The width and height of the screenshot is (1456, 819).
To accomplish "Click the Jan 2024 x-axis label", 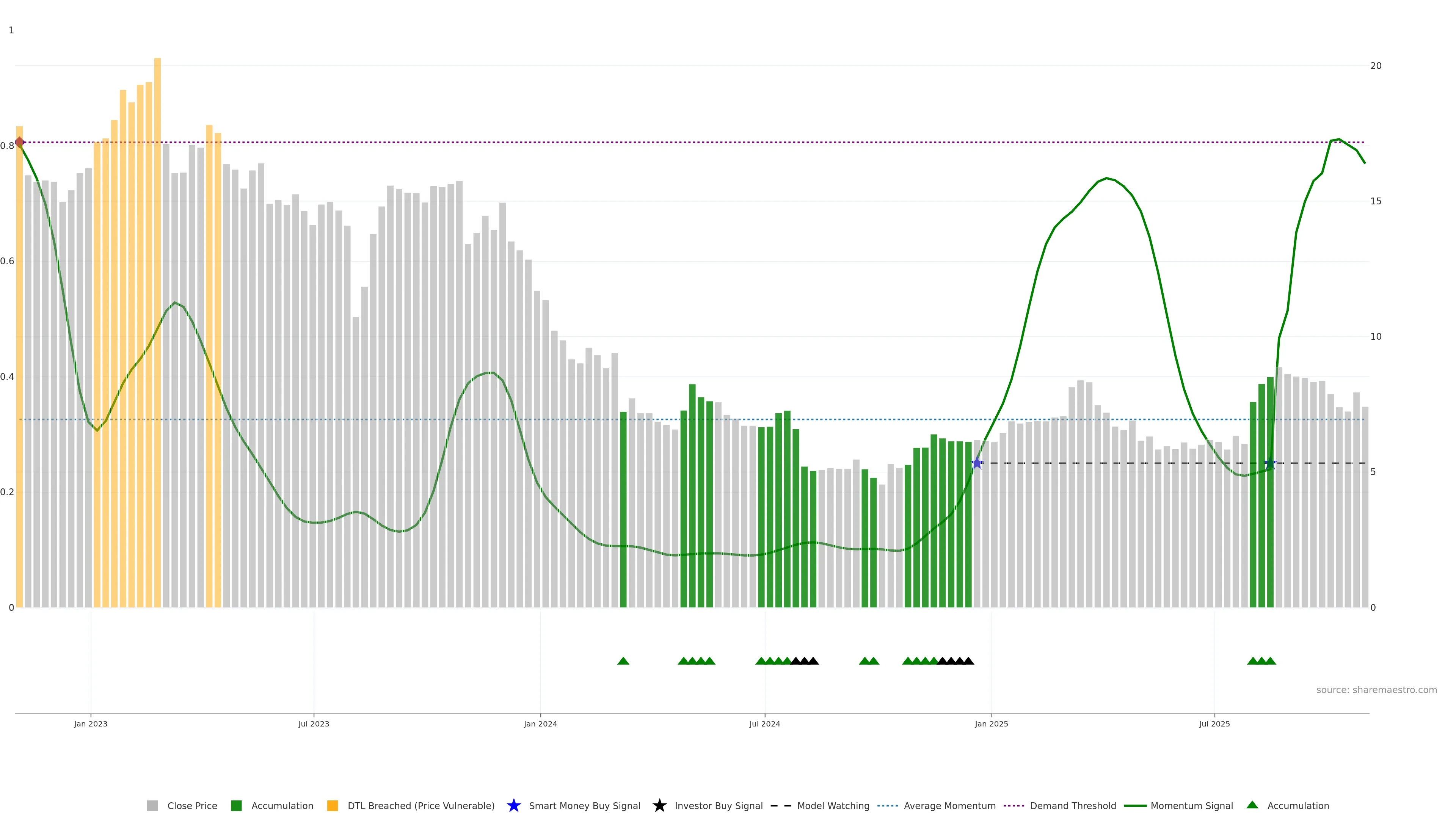I will click(x=540, y=724).
